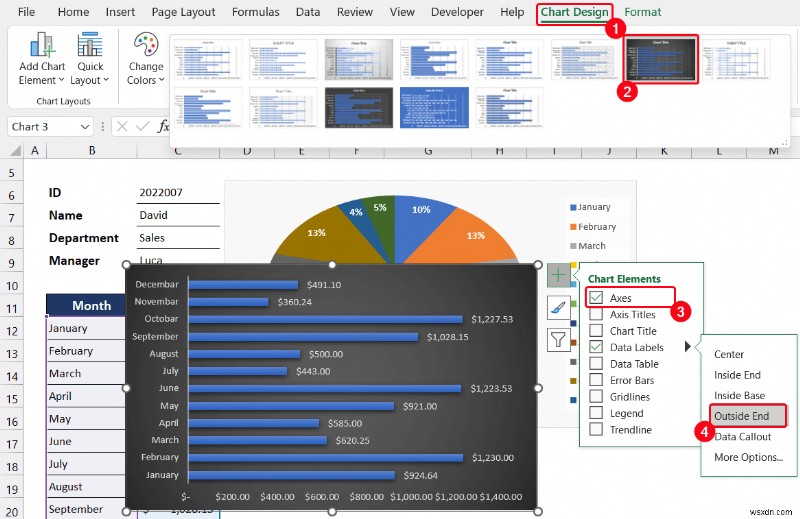Toggle the Axes checkbox
Image resolution: width=800 pixels, height=519 pixels.
(x=596, y=298)
